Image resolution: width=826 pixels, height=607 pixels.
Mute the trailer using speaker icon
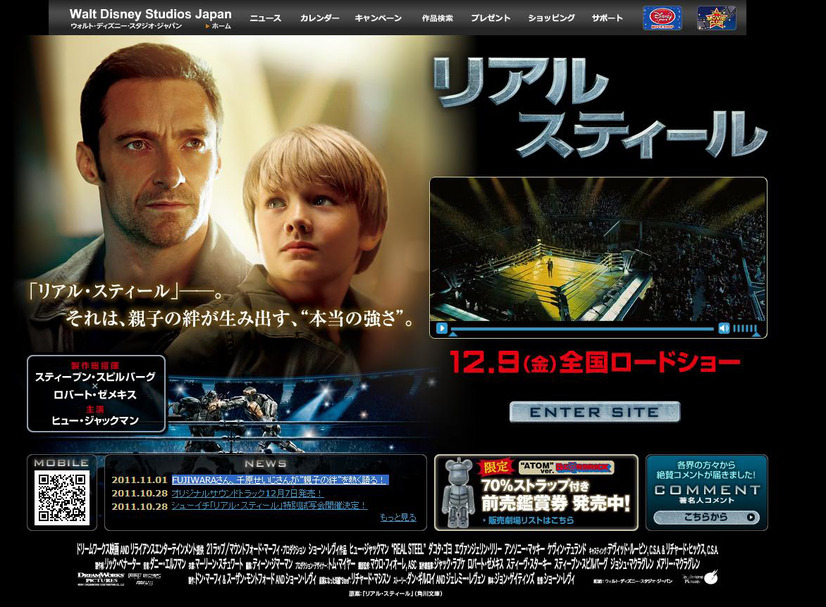click(x=724, y=329)
